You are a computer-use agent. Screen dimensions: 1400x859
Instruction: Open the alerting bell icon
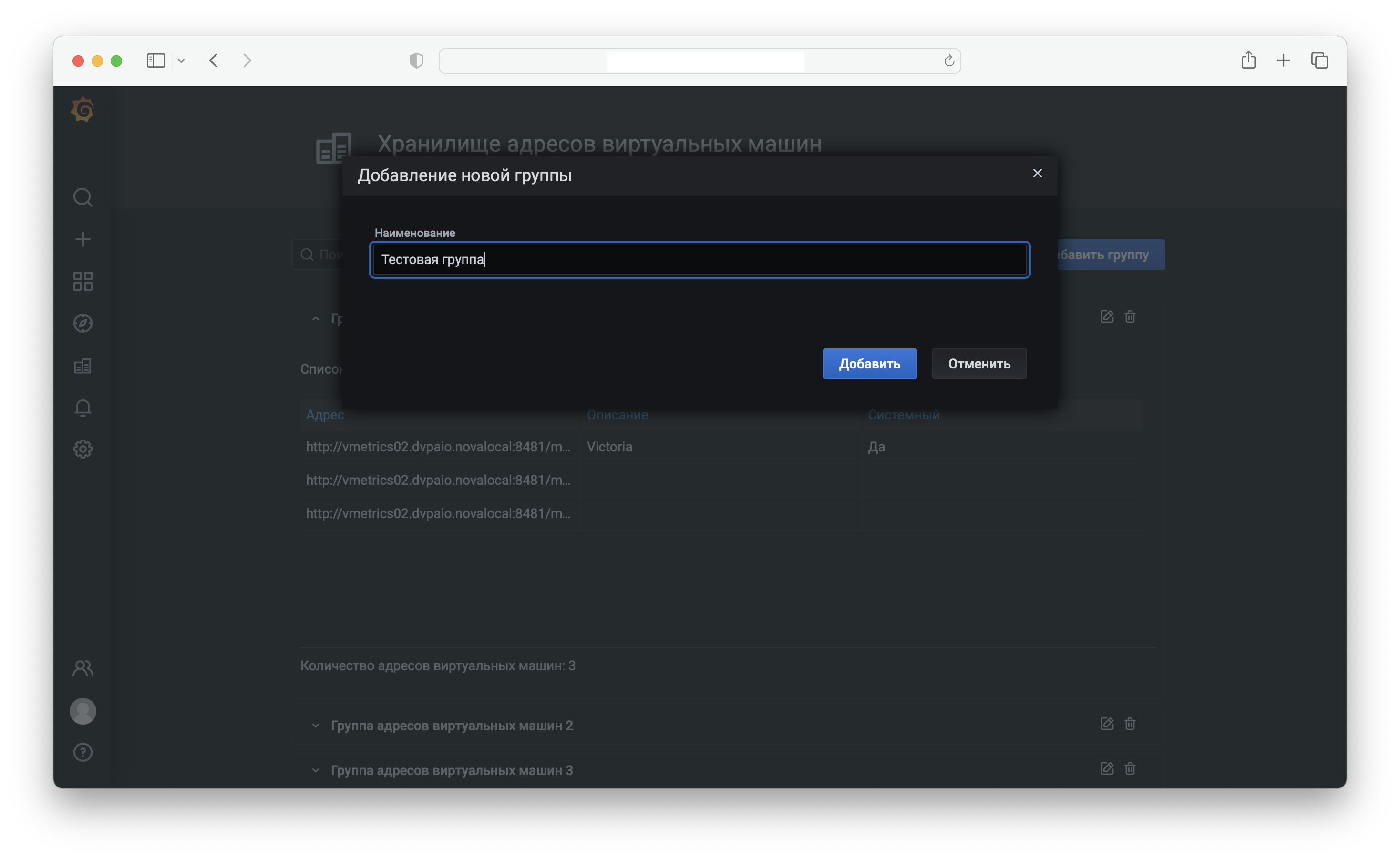pyautogui.click(x=83, y=408)
